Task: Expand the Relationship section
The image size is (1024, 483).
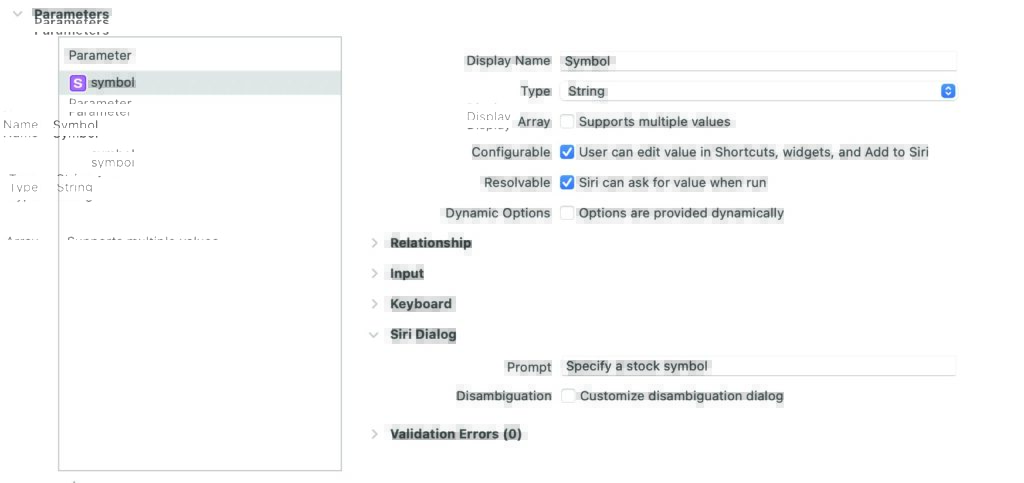Action: point(375,243)
